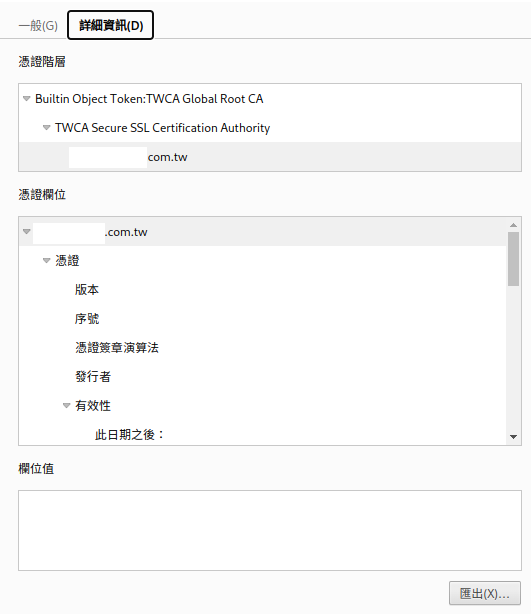
Task: Click the 匯出(X)... export button
Action: tap(485, 593)
